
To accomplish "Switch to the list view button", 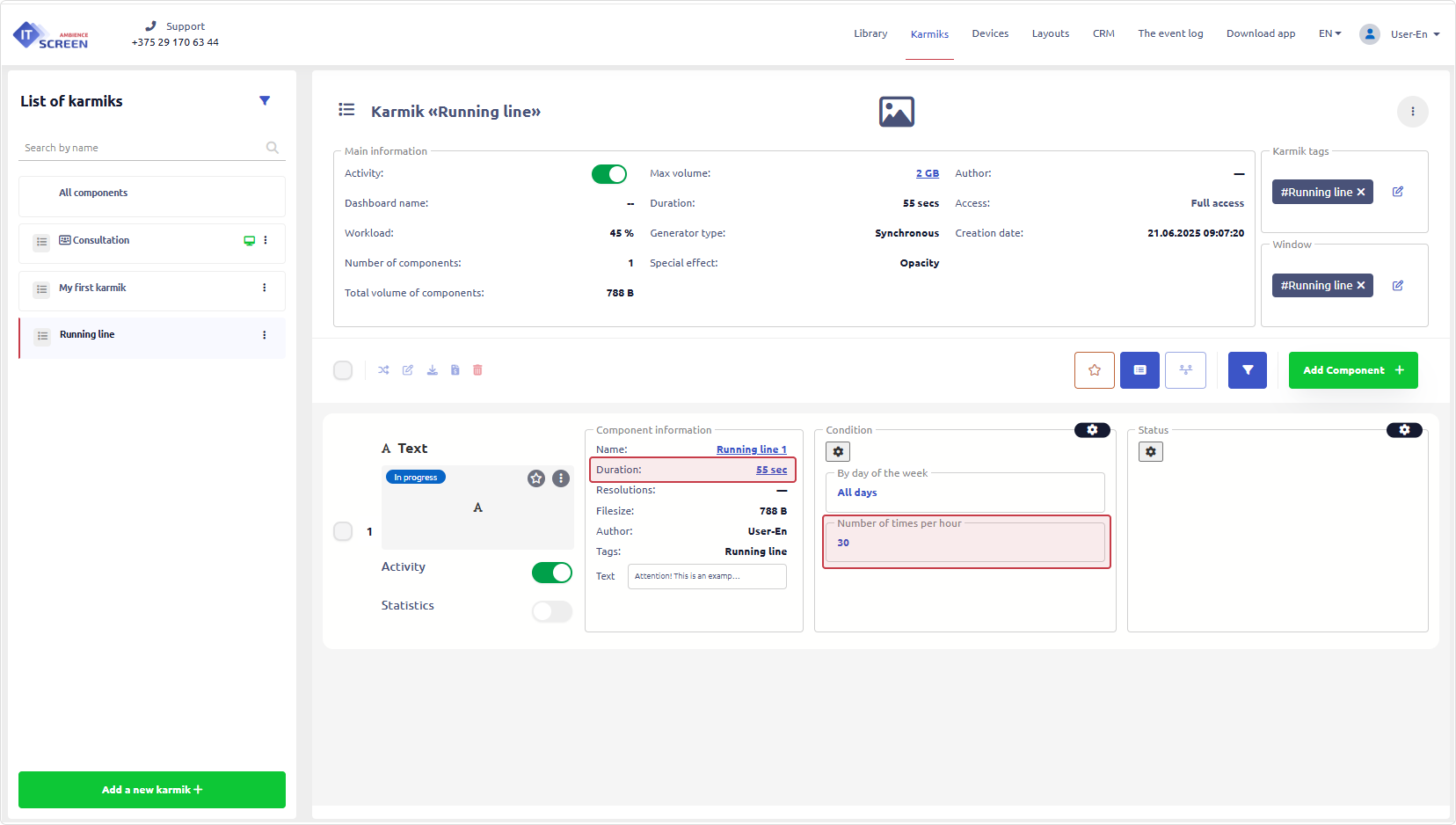I will (1139, 370).
